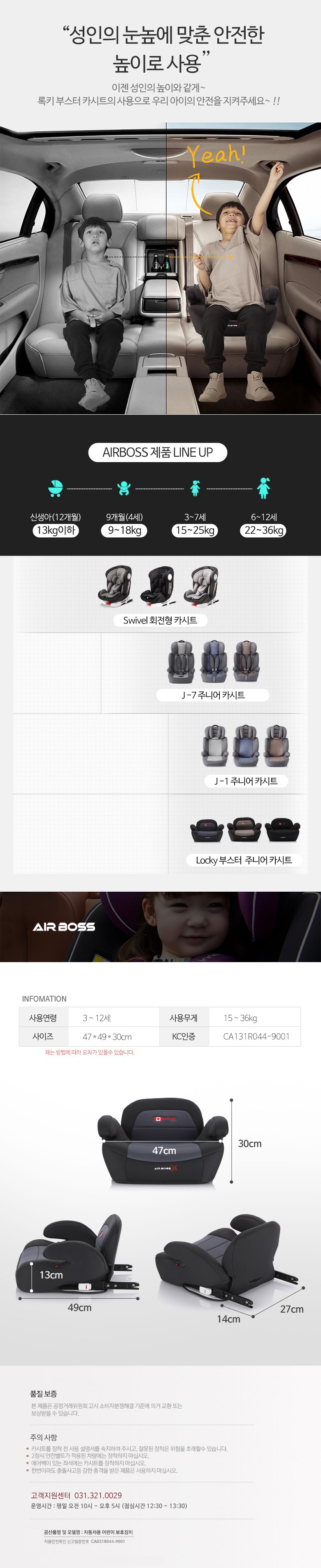
Task: Select the J-7 주니어 카시트 label
Action: 213,694
